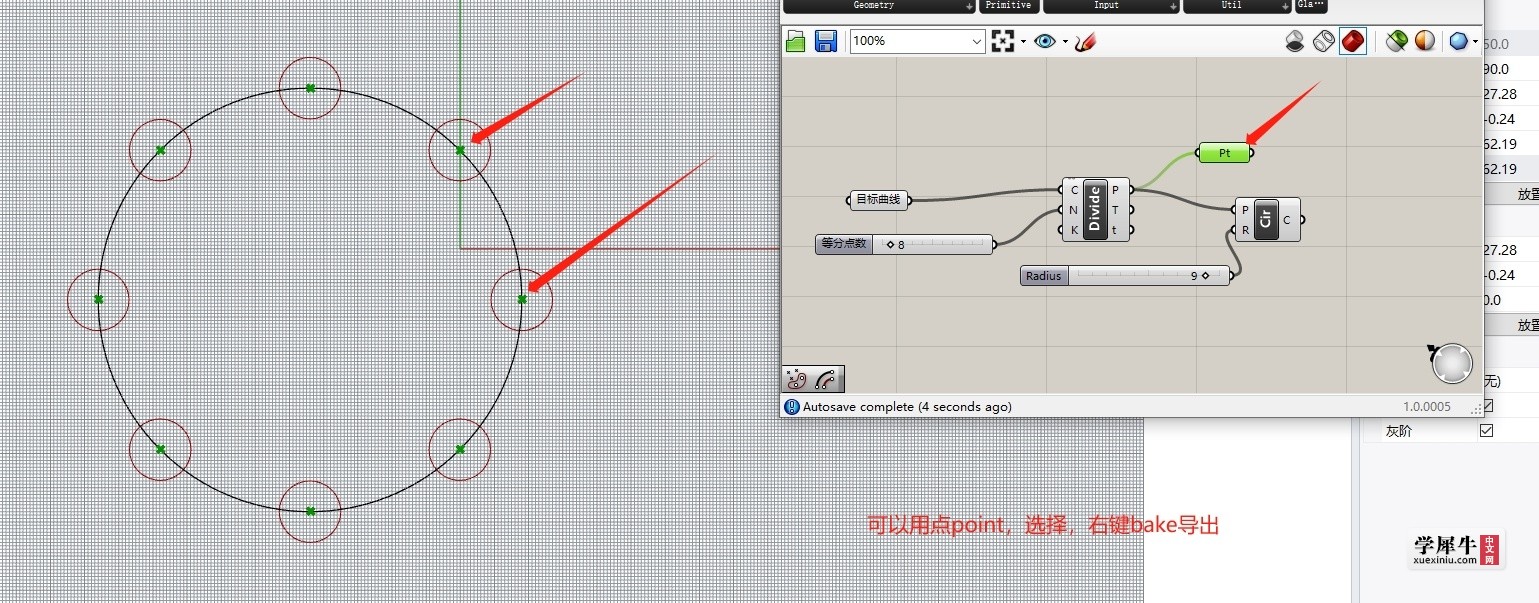Click the Radius slider track
Viewport: 1539px width, 603px height.
tap(1149, 276)
